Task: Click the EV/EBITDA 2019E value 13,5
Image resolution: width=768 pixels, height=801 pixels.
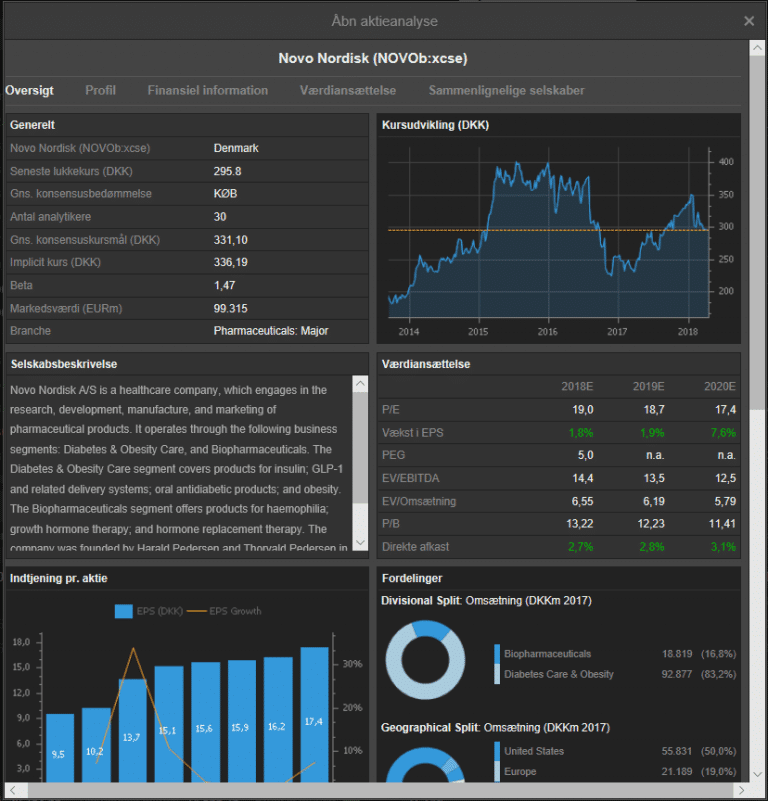Action: 654,478
